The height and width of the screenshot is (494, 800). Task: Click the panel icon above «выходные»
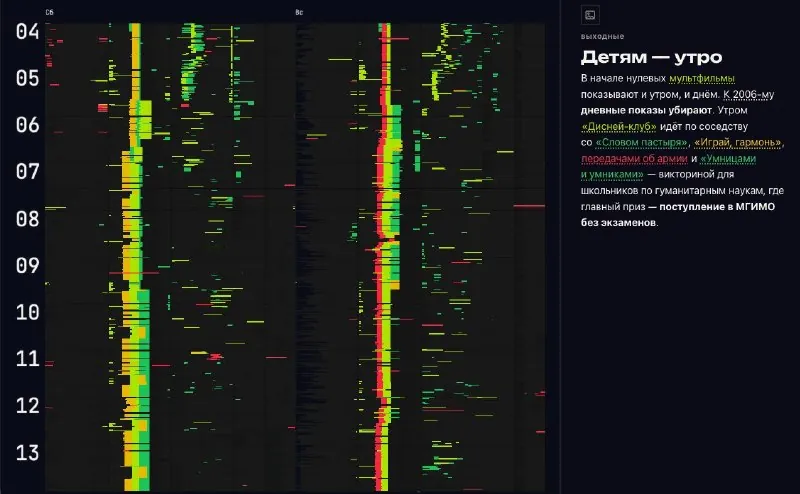tap(590, 15)
